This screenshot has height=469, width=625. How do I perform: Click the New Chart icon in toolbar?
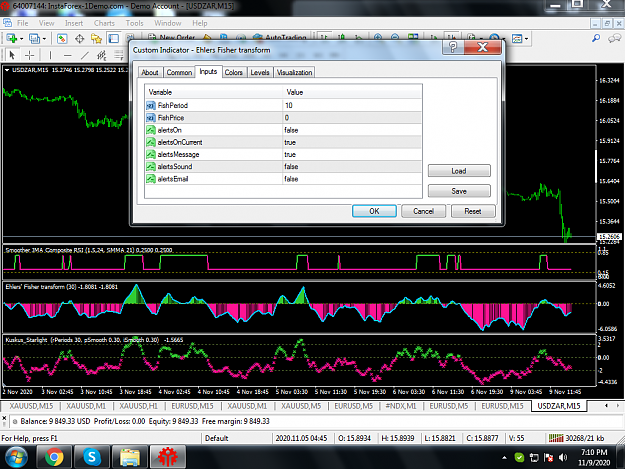pyautogui.click(x=11, y=39)
